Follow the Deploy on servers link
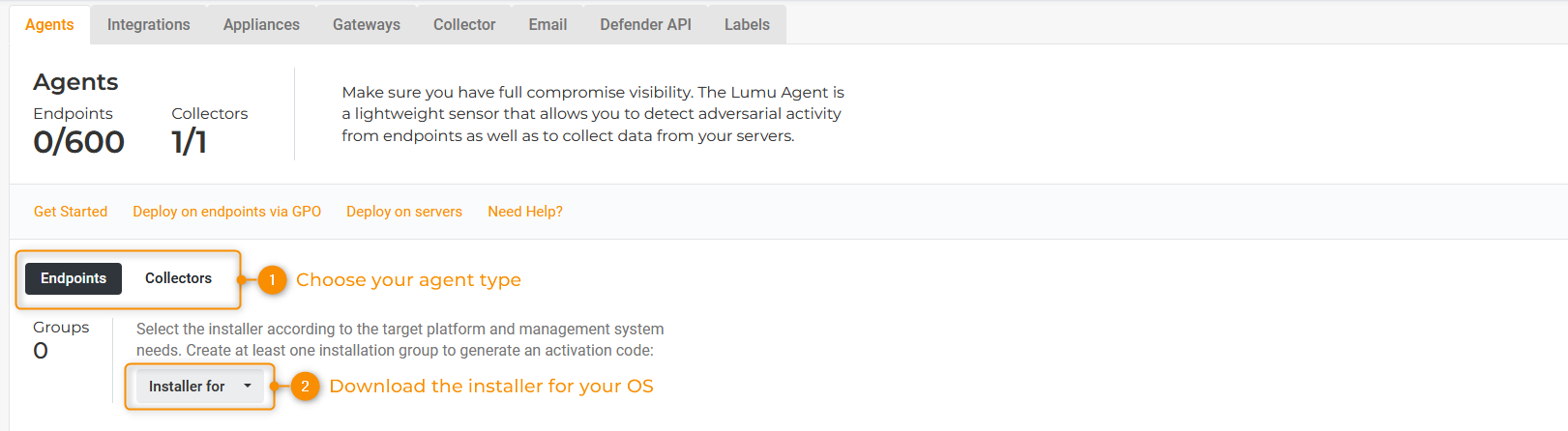Image resolution: width=1568 pixels, height=431 pixels. pos(404,212)
